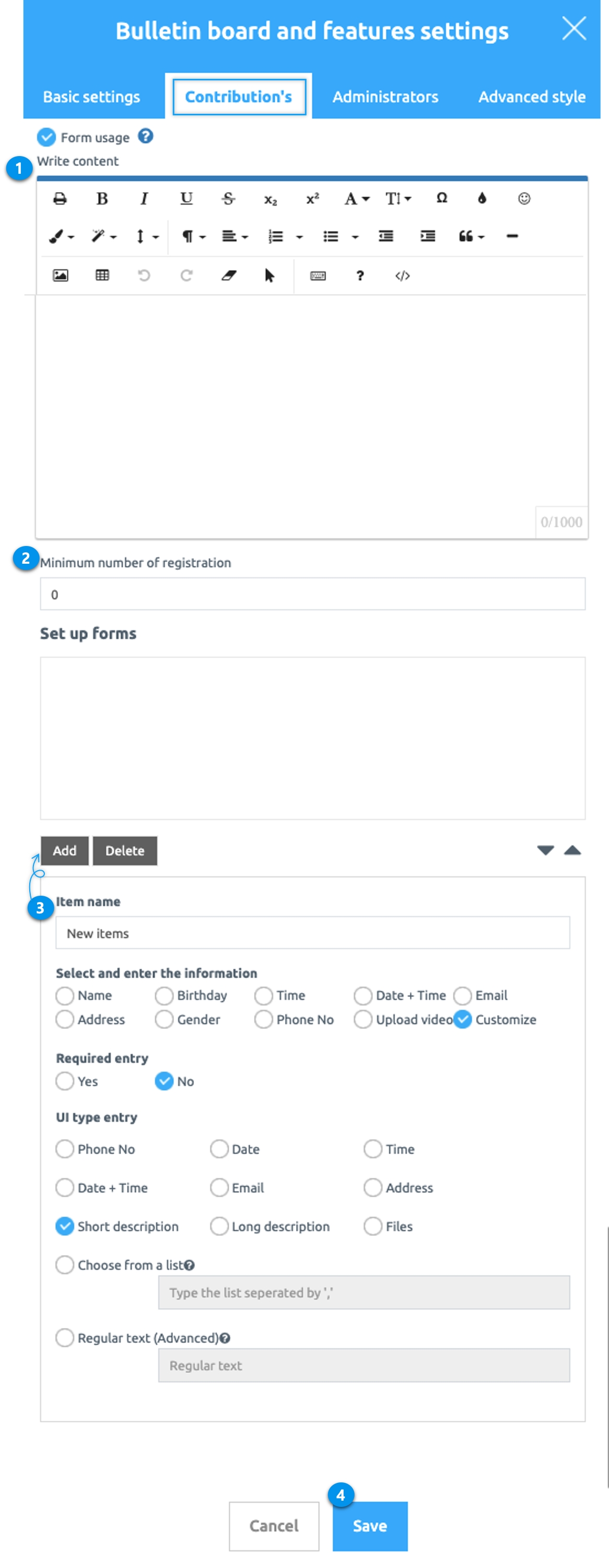Open the font family dropdown
The image size is (609, 1568).
coord(357,199)
